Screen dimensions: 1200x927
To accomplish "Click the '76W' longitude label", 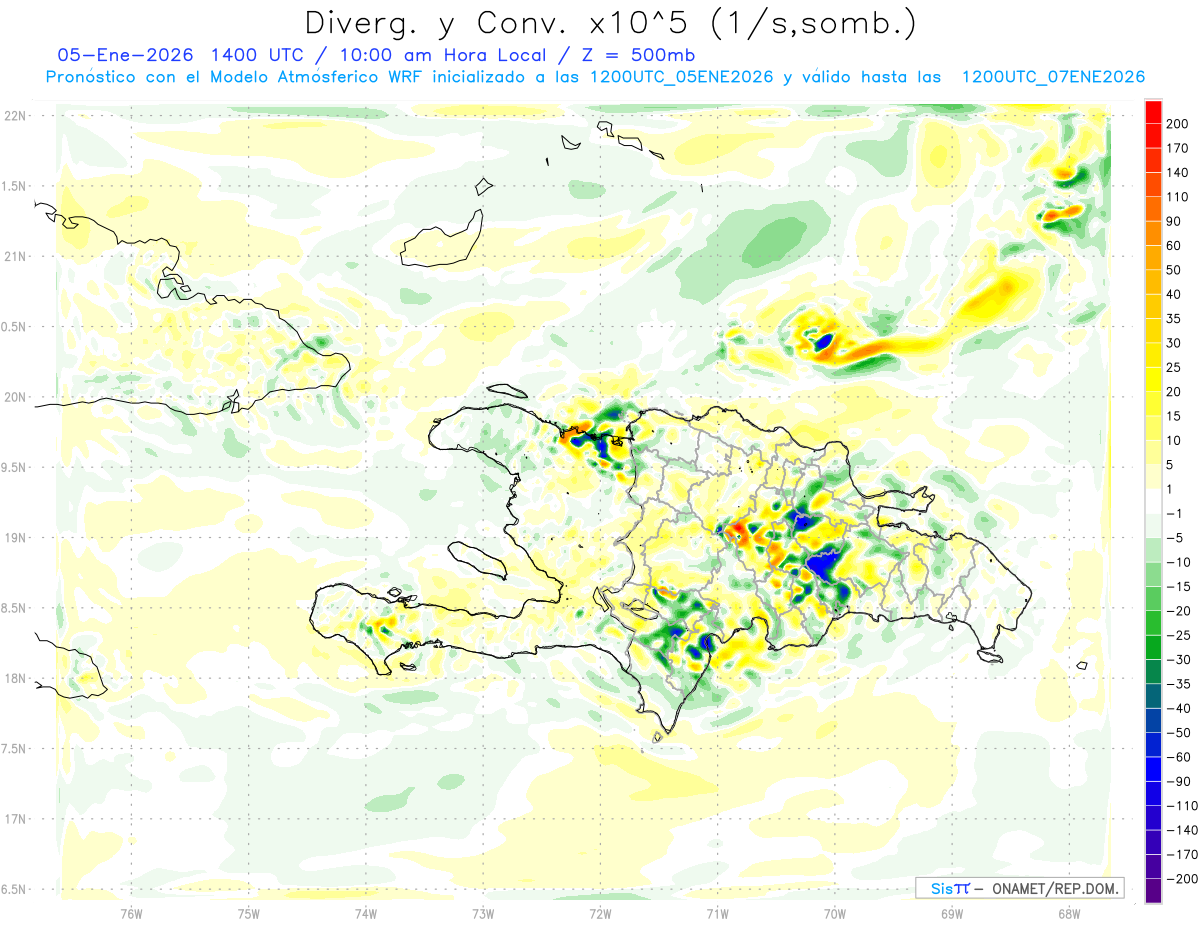I will coord(132,912).
